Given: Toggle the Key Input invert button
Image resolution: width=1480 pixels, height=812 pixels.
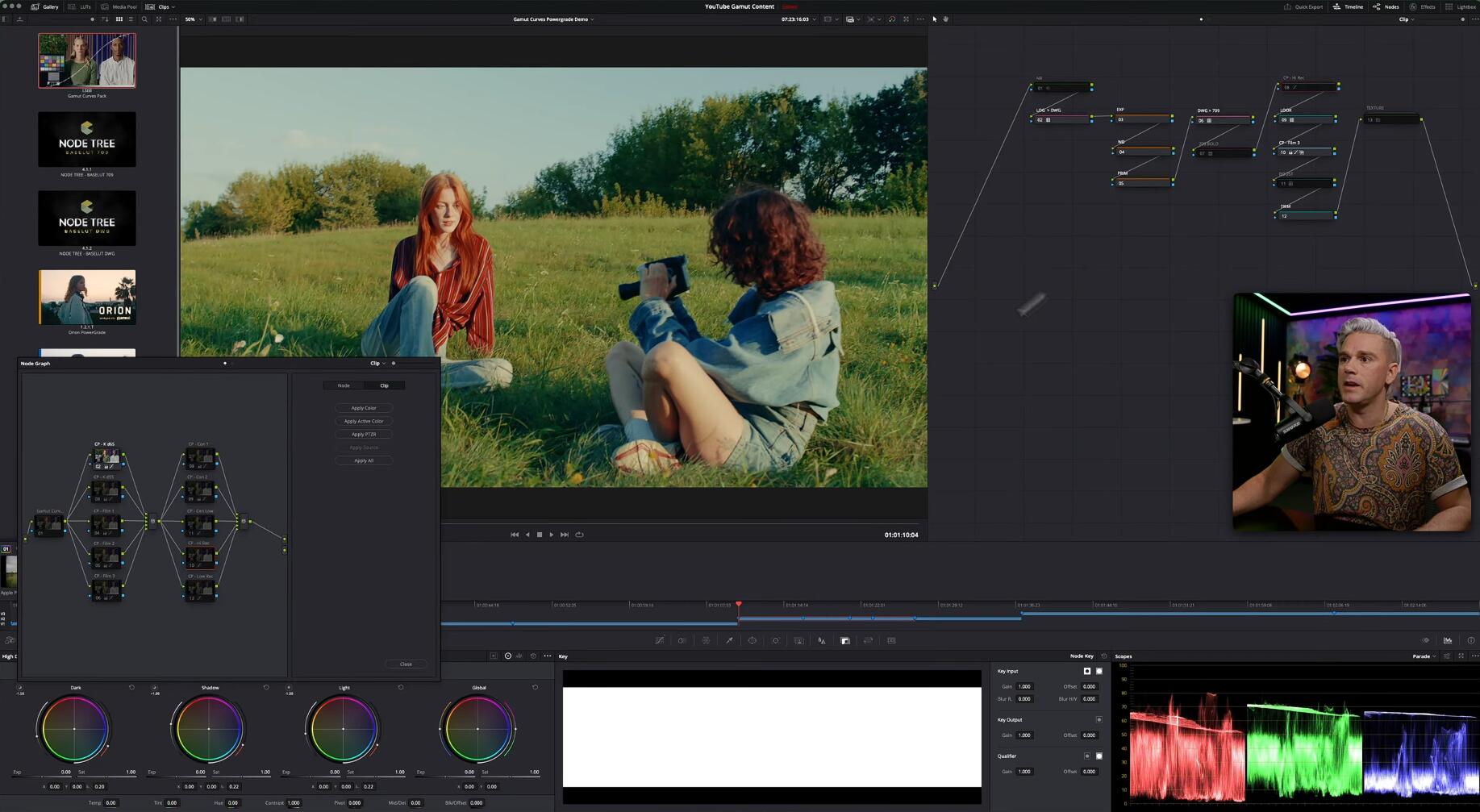Looking at the screenshot, I should tap(1086, 671).
